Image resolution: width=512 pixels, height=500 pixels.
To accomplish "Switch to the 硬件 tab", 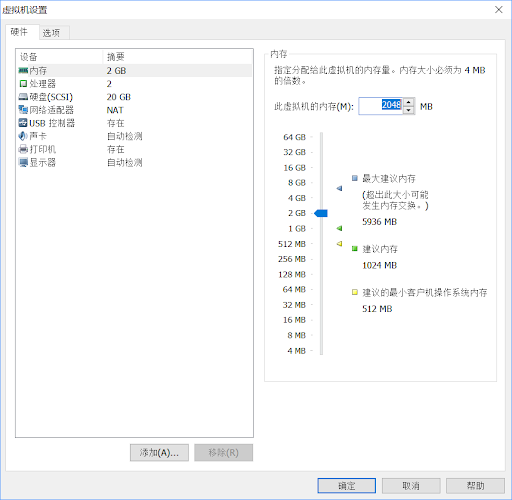I will point(22,32).
